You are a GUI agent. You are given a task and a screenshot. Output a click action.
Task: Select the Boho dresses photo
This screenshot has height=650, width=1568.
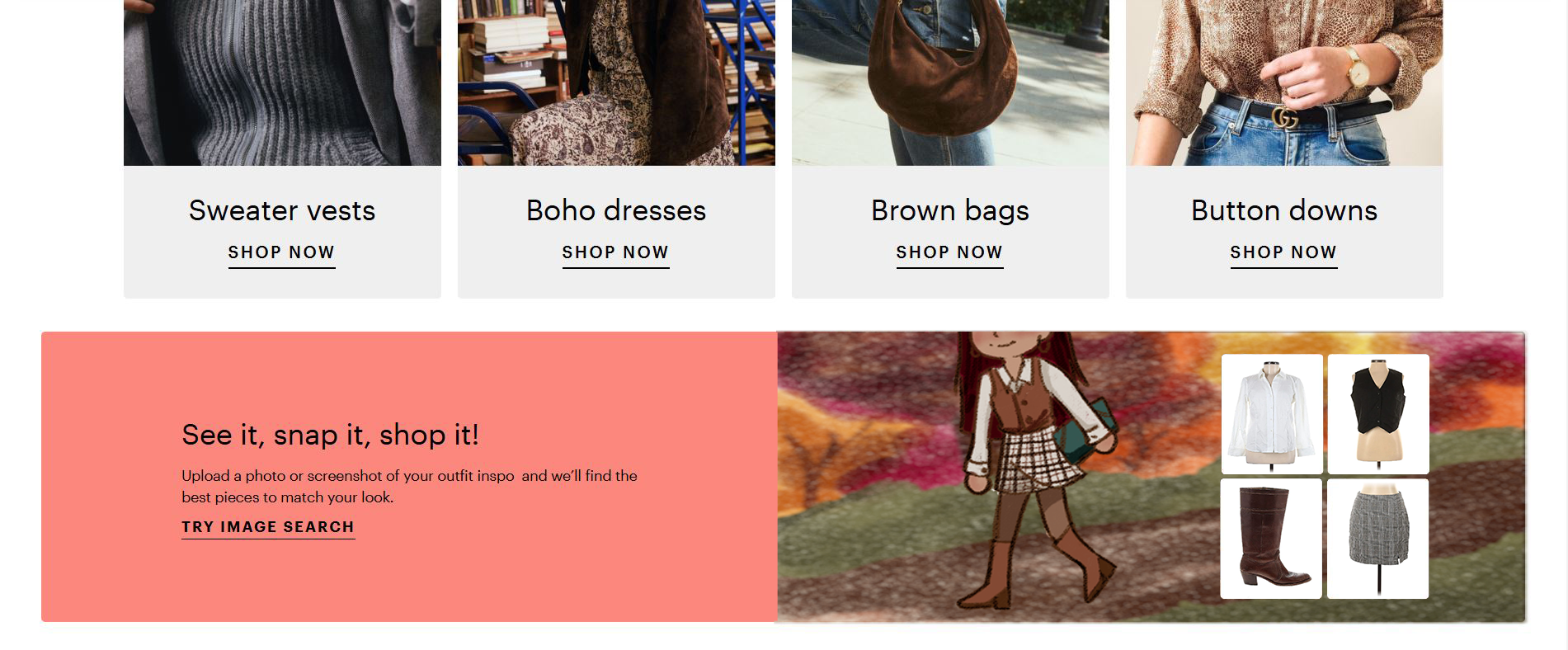click(616, 82)
